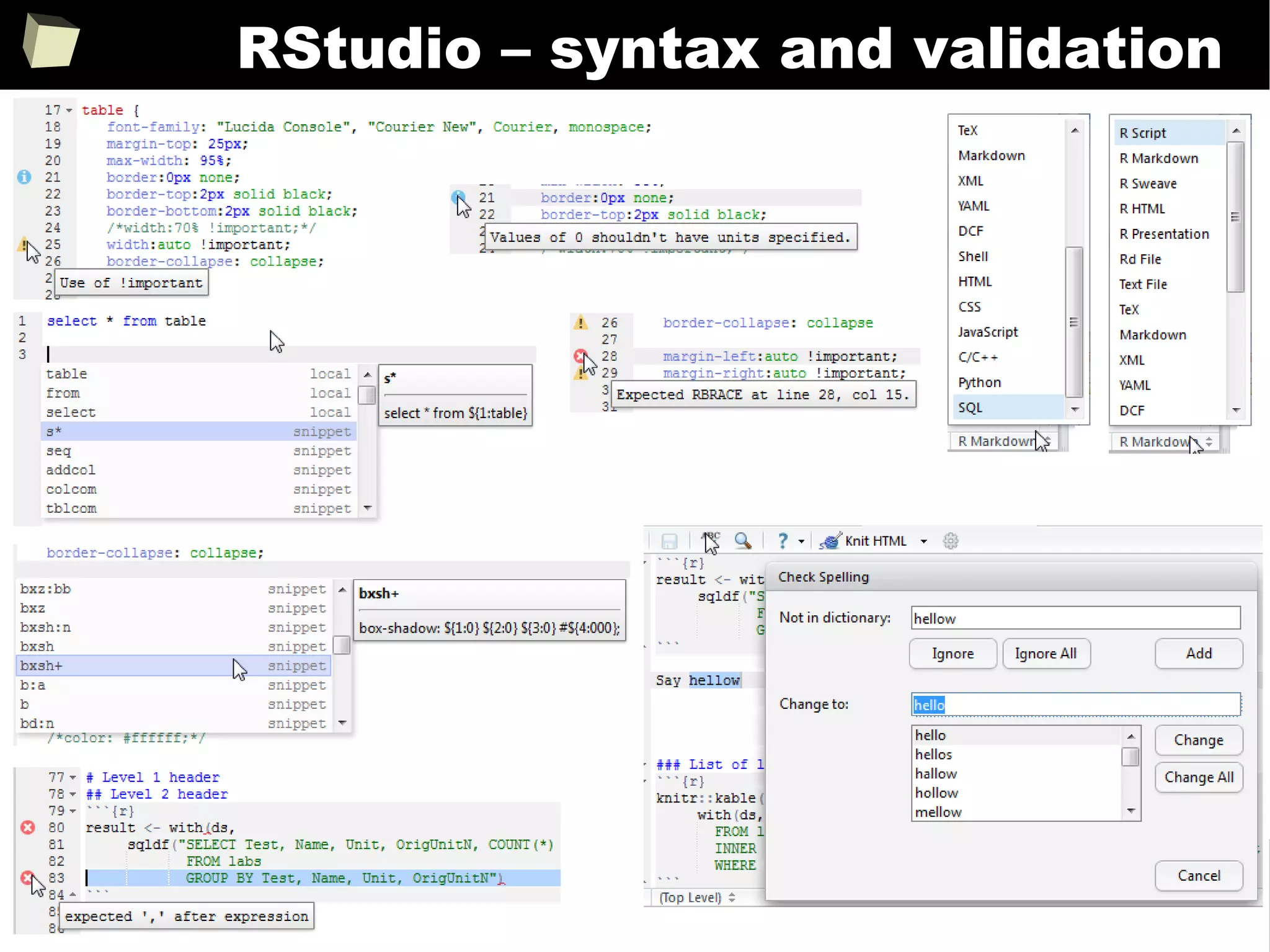Click the find/replace magnifier icon
Viewport: 1270px width, 952px height.
click(743, 541)
